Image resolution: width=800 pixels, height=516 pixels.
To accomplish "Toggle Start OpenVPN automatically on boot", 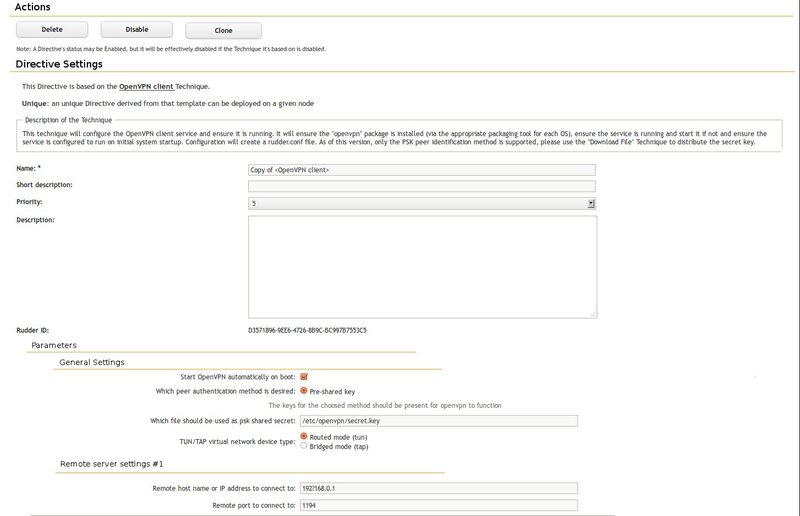I will point(304,377).
